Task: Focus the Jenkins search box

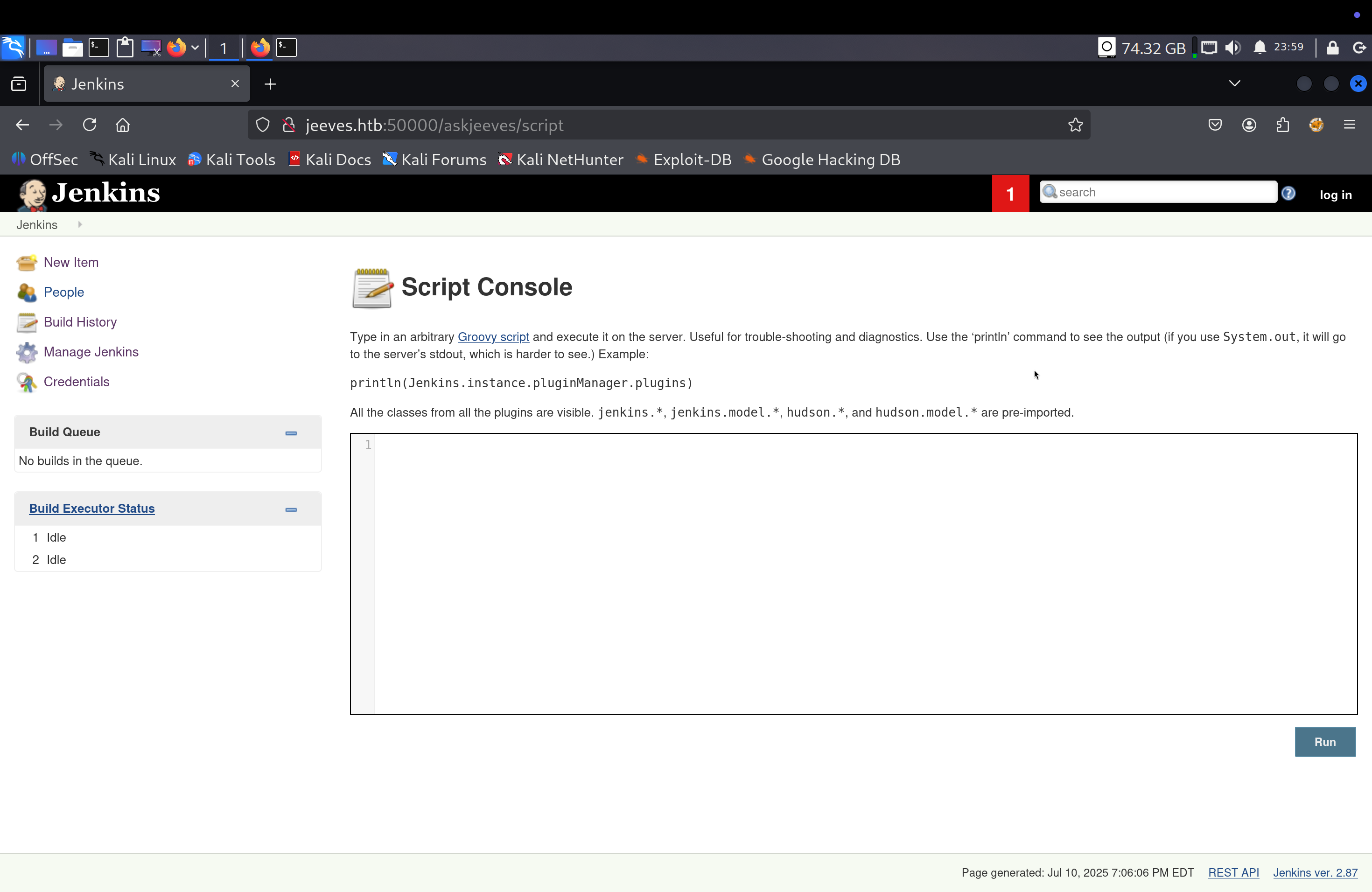Action: (1157, 192)
